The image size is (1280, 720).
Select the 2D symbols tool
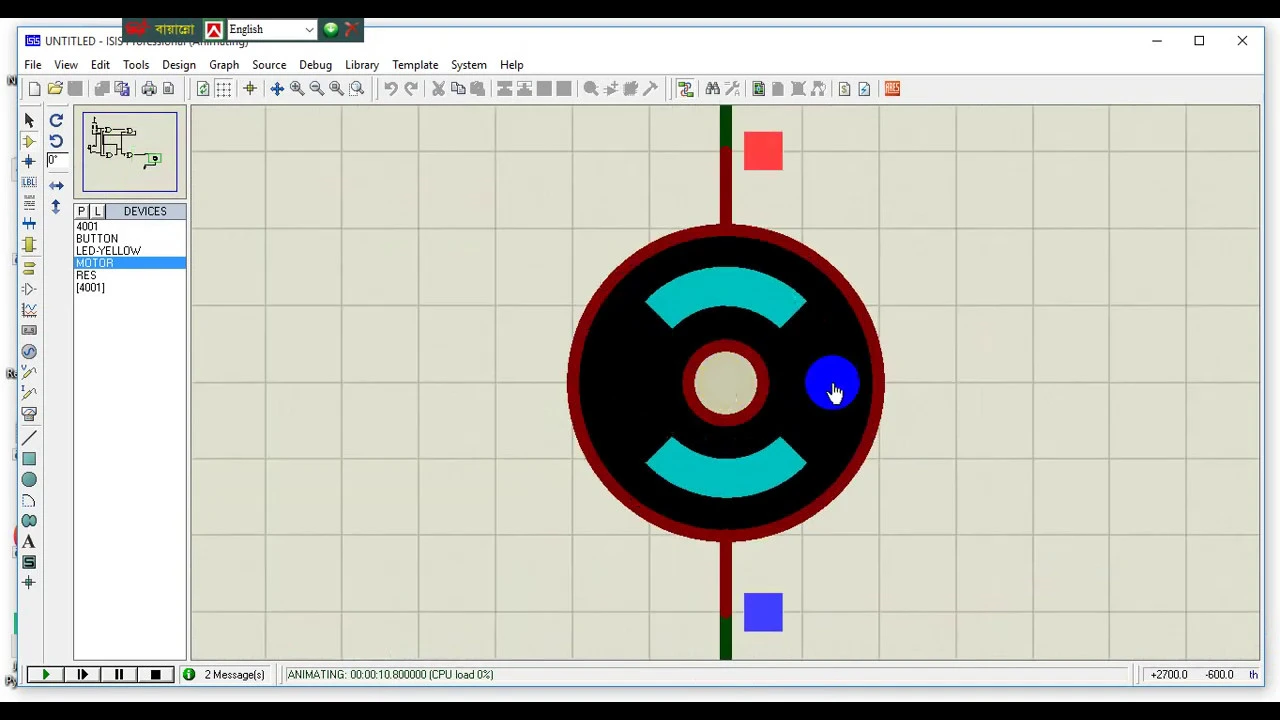pyautogui.click(x=29, y=563)
